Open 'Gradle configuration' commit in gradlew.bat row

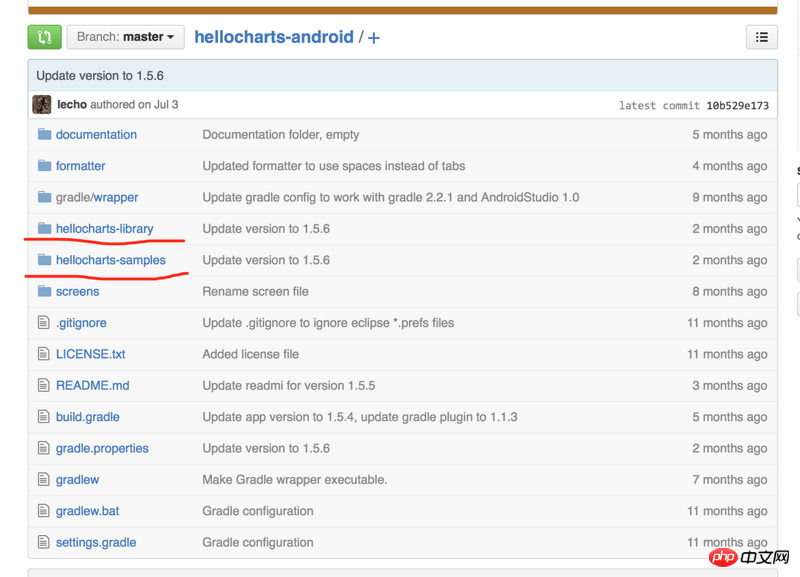pyautogui.click(x=258, y=511)
